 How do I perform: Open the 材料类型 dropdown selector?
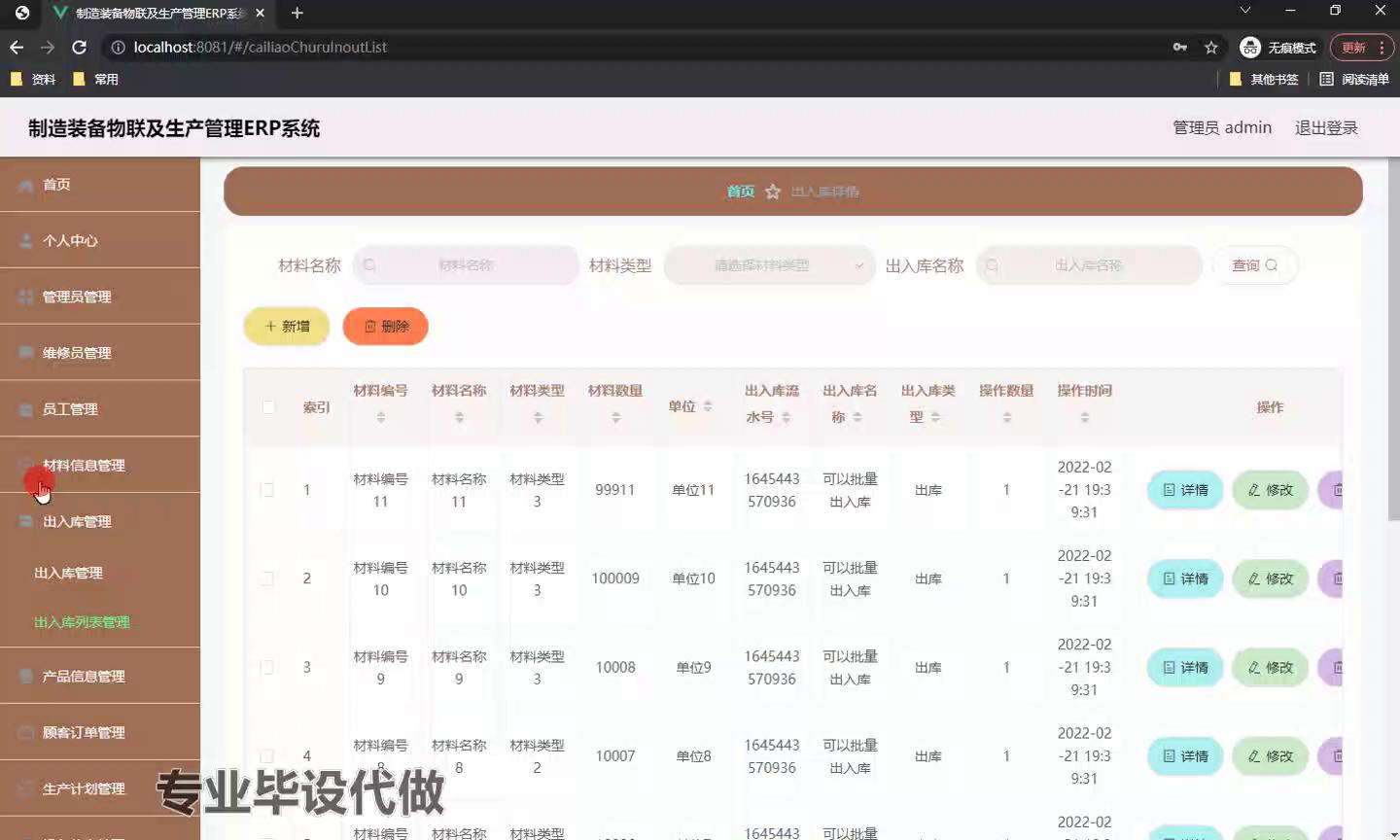[x=768, y=265]
